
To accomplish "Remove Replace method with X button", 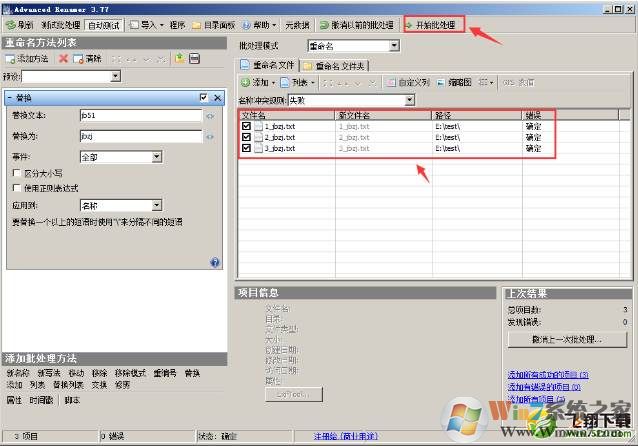I will pyautogui.click(x=218, y=98).
